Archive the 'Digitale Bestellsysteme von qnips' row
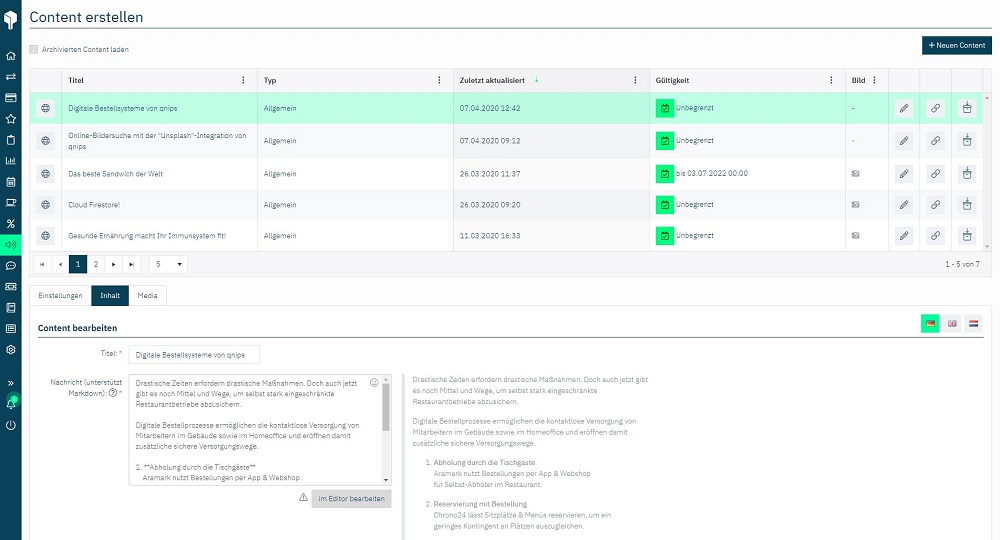The height and width of the screenshot is (540, 1000). click(x=967, y=108)
